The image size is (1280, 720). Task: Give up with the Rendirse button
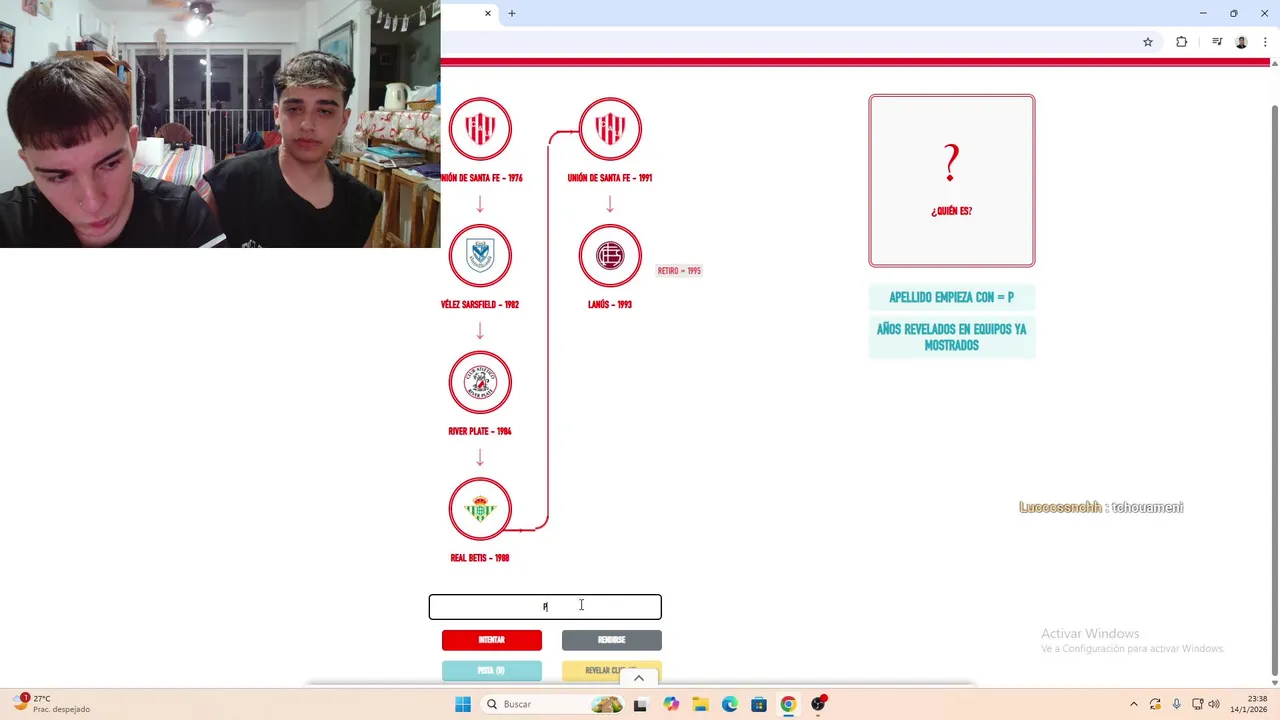(x=612, y=640)
